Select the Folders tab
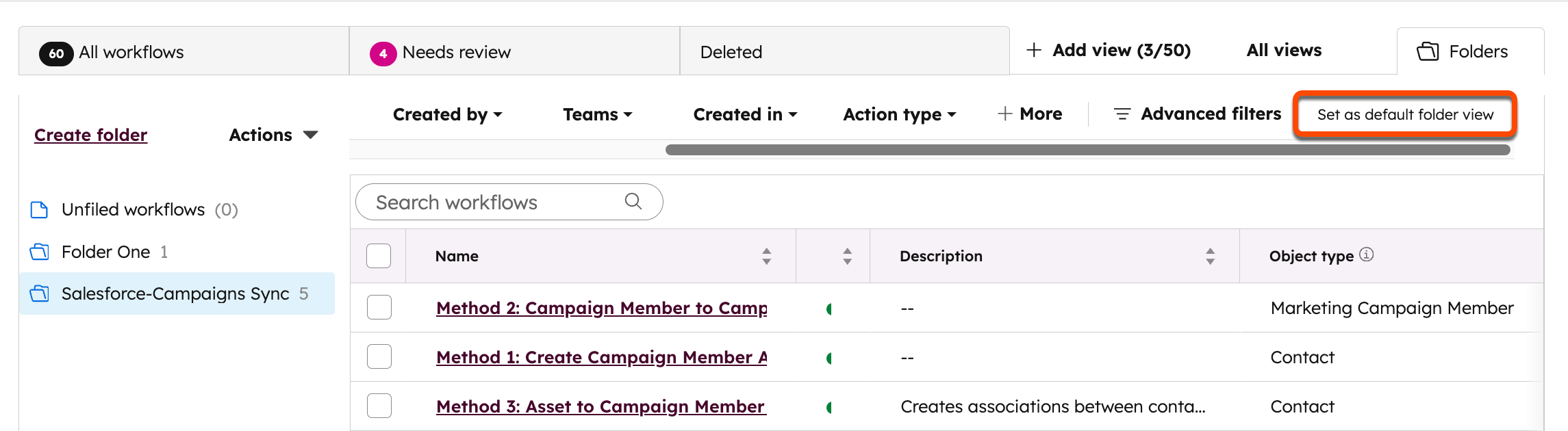Viewport: 1568px width, 431px height. [x=1470, y=51]
